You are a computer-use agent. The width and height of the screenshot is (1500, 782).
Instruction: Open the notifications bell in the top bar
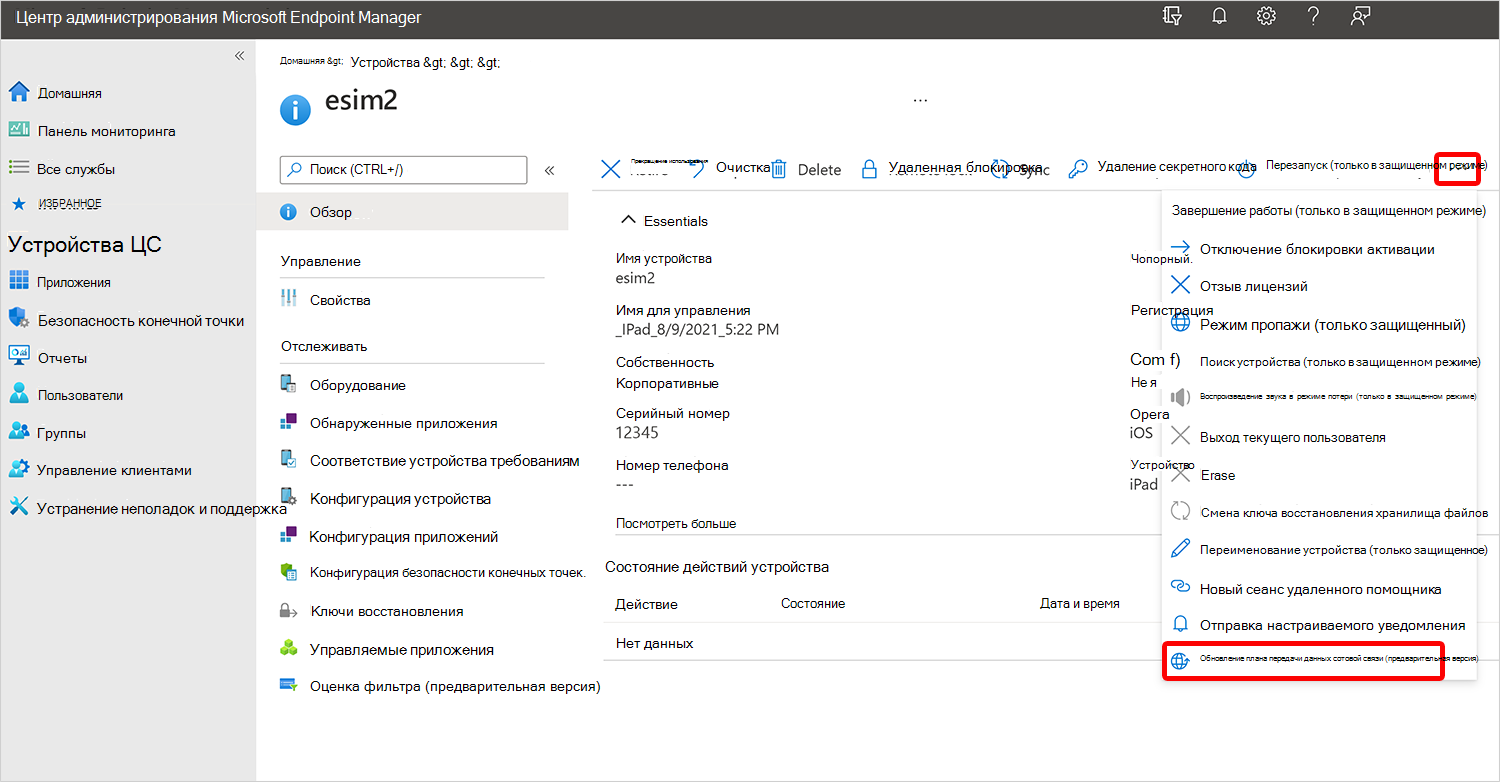[x=1219, y=16]
